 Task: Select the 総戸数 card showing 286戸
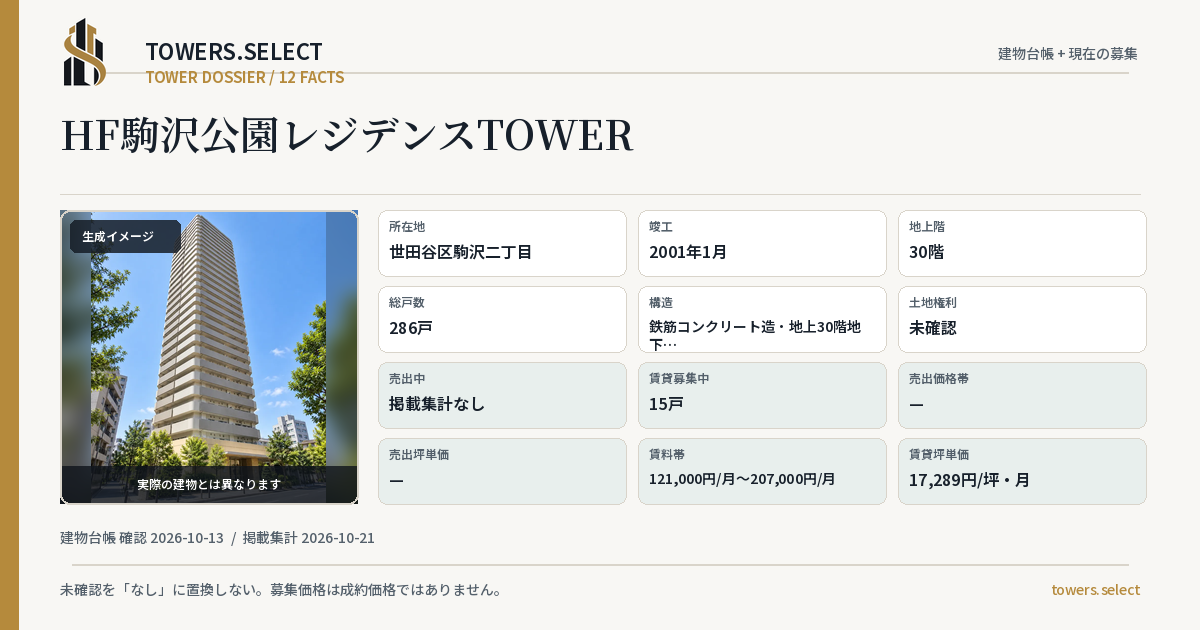[x=502, y=319]
